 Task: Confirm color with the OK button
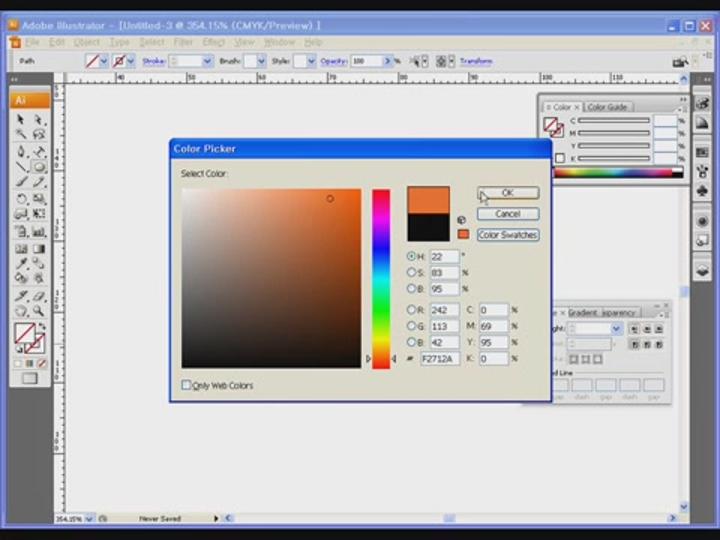point(508,193)
